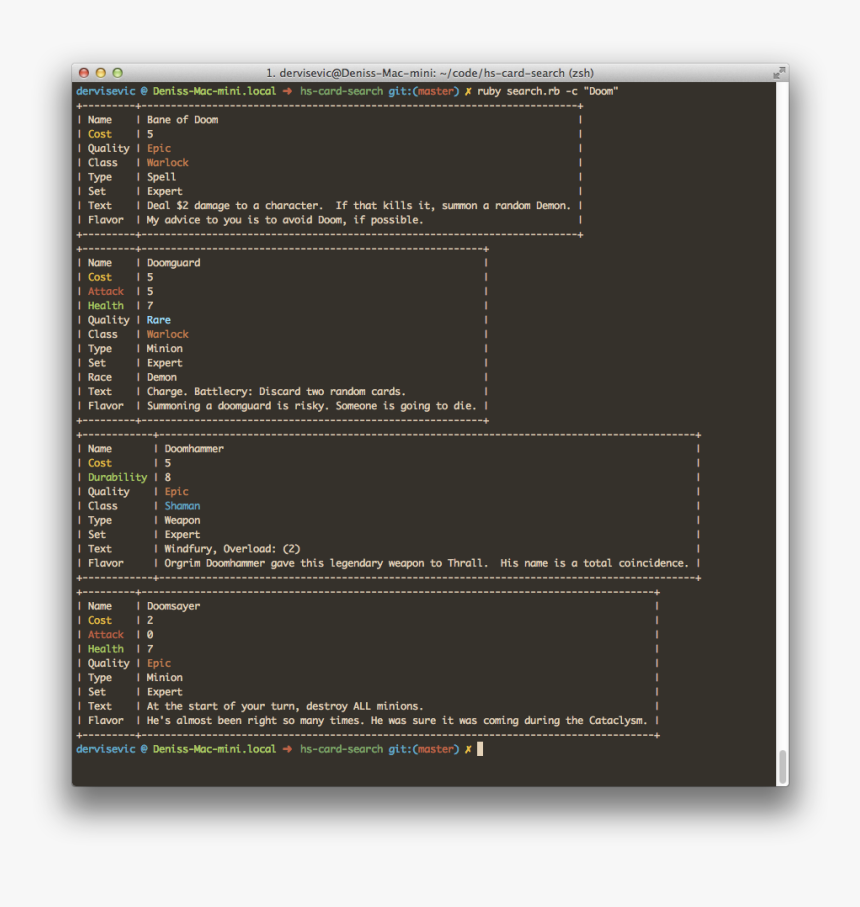Click the terminal scrollbar thumb
Screen dimensions: 860x907
[x=782, y=766]
